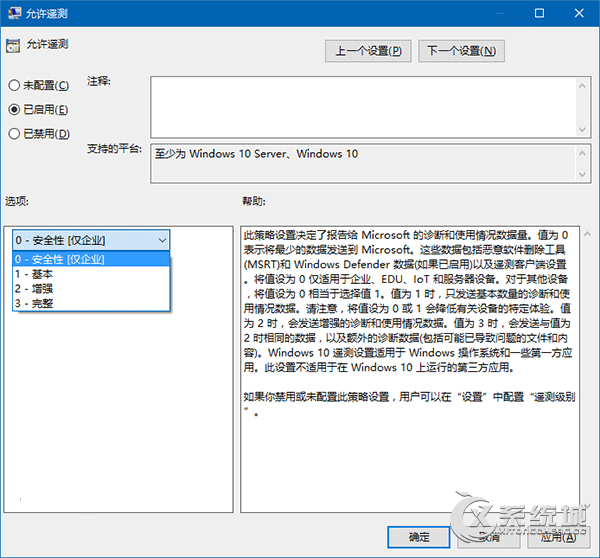Click inside the 注释 comment text box
The width and height of the screenshot is (600, 558).
364,107
